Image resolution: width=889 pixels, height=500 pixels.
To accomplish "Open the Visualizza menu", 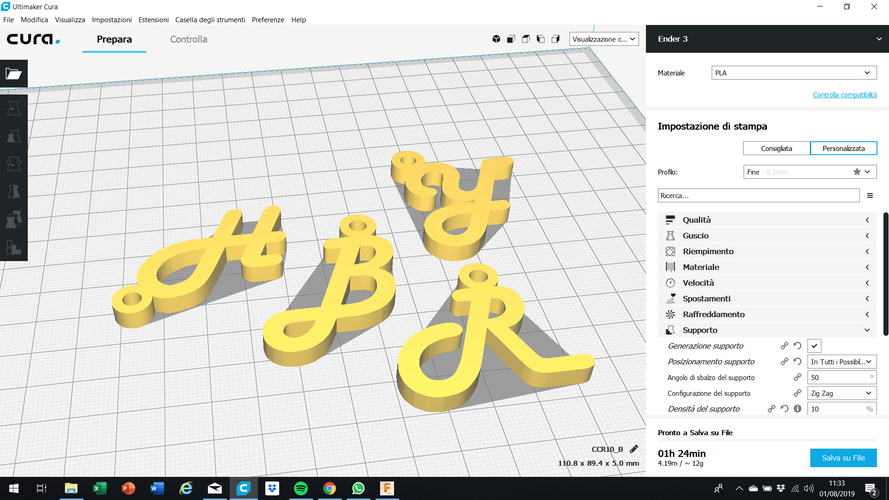I will [70, 20].
